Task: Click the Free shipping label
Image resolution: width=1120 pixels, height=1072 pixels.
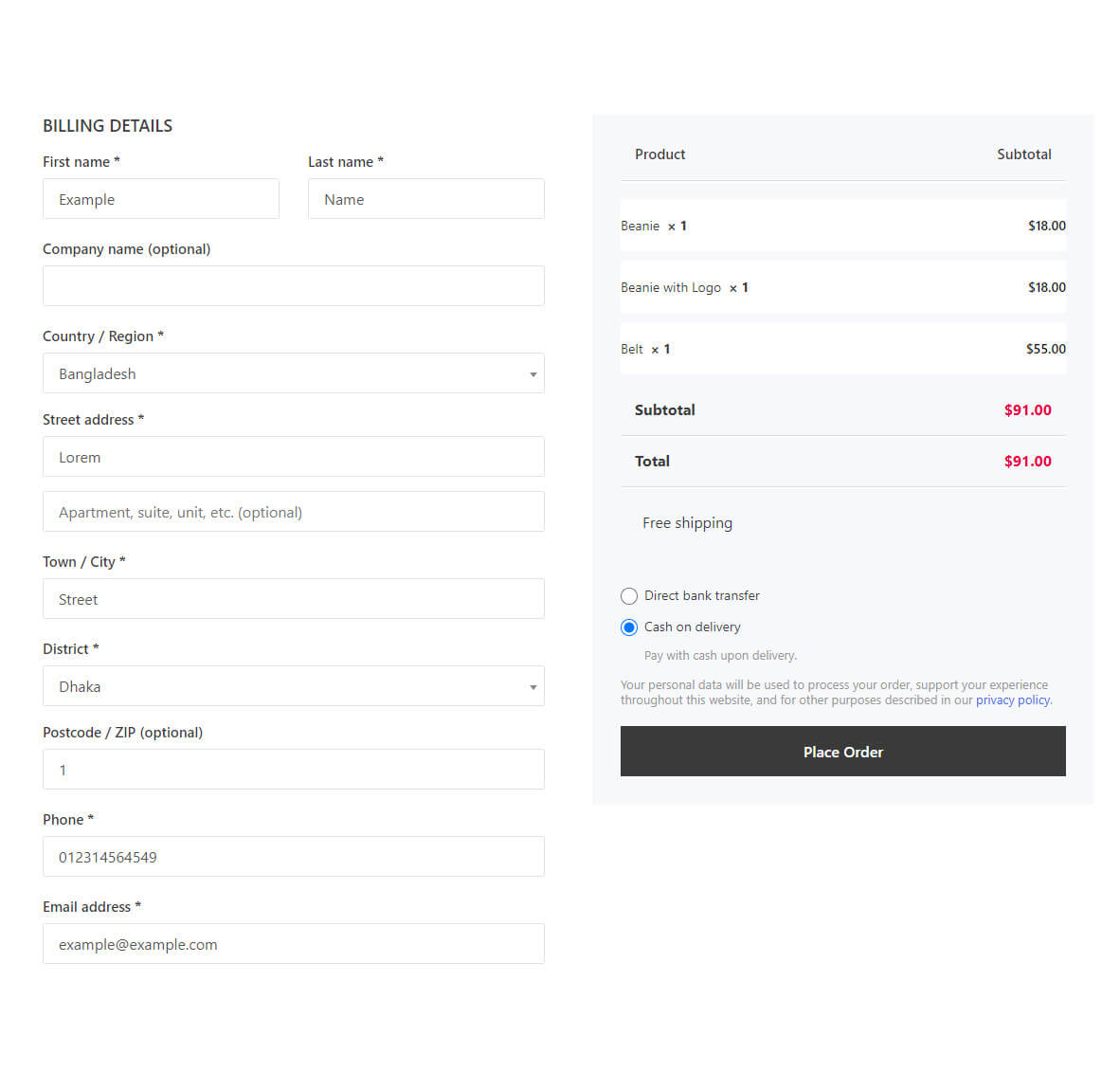Action: click(x=687, y=523)
